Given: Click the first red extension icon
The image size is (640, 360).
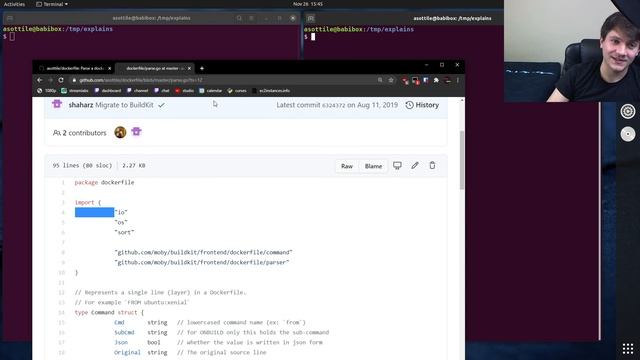Looking at the screenshot, I should (x=405, y=81).
